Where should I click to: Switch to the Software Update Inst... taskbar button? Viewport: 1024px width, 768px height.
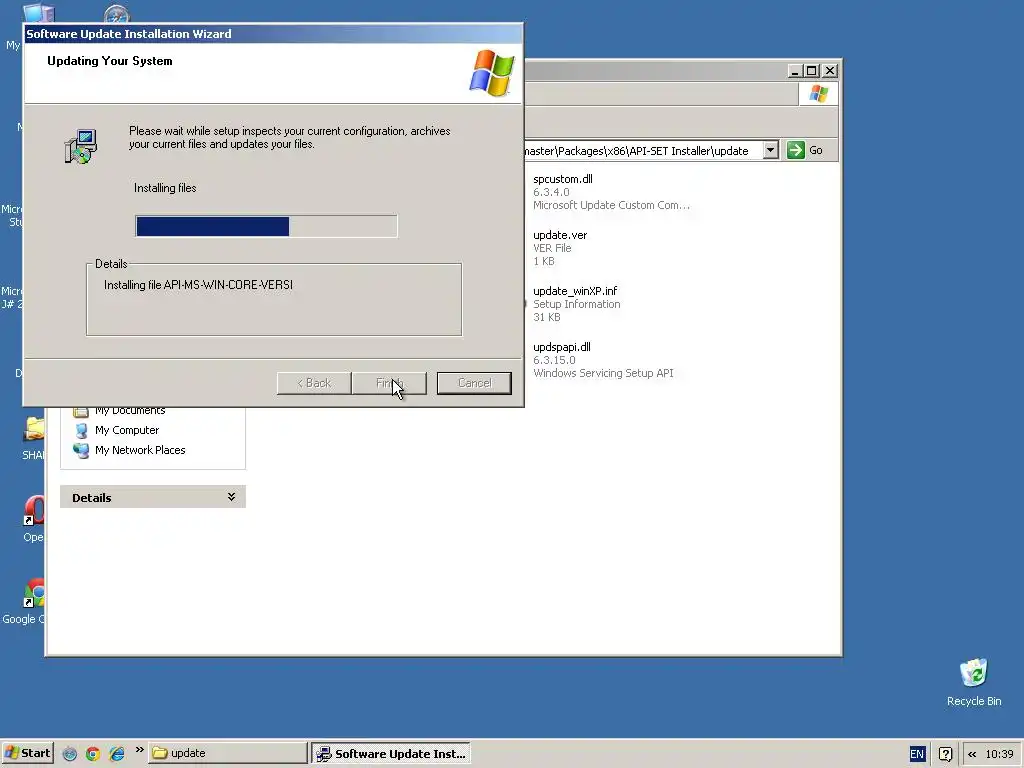click(x=391, y=753)
